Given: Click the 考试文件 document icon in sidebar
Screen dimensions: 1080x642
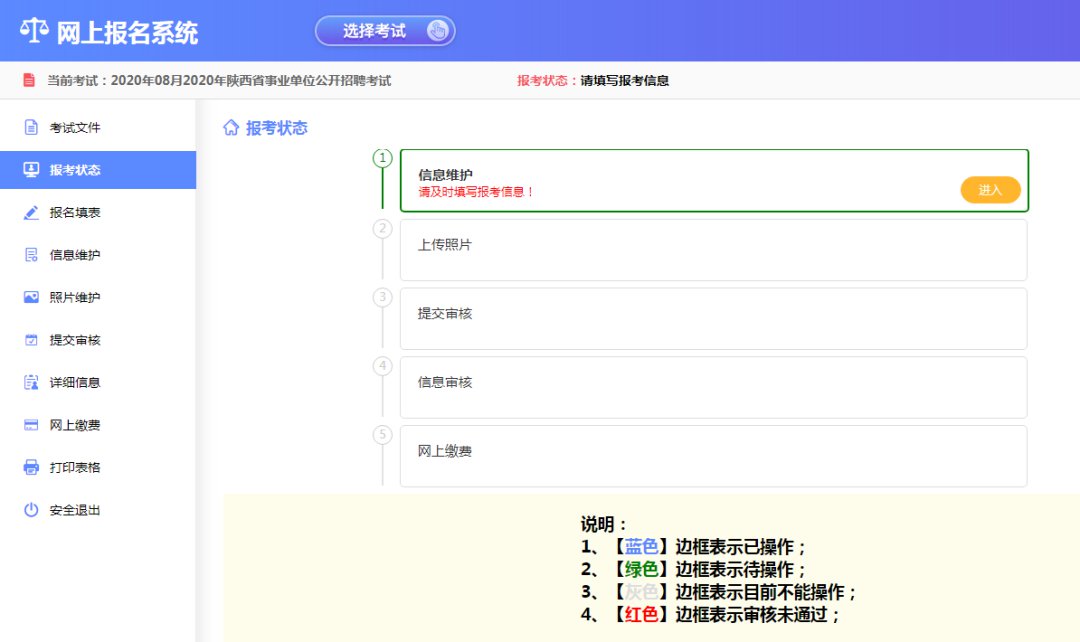Looking at the screenshot, I should tap(31, 128).
